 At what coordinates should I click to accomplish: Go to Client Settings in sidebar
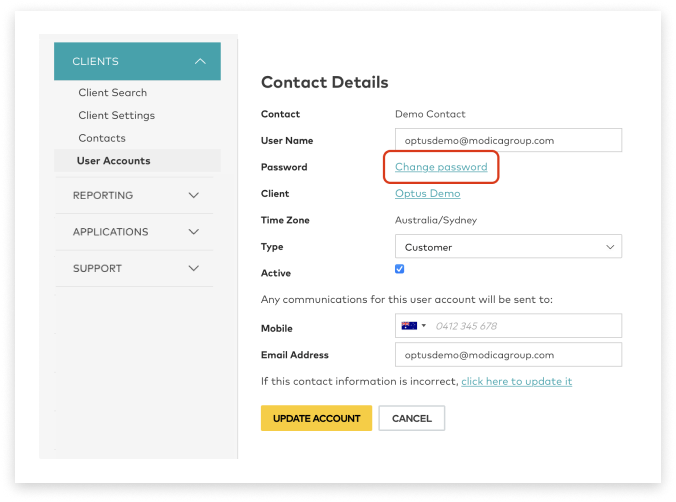116,116
